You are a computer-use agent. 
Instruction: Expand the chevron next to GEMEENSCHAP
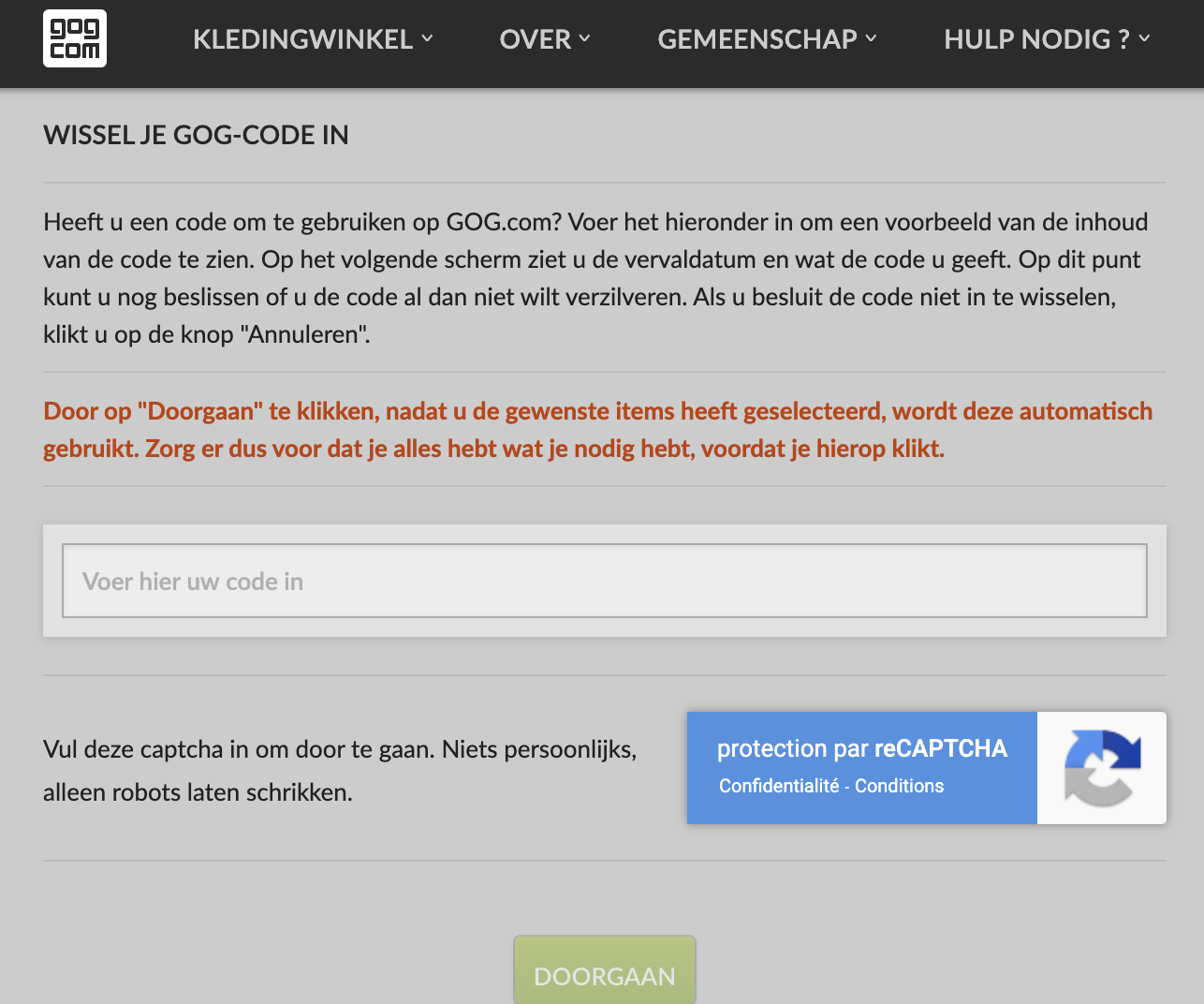[x=871, y=38]
